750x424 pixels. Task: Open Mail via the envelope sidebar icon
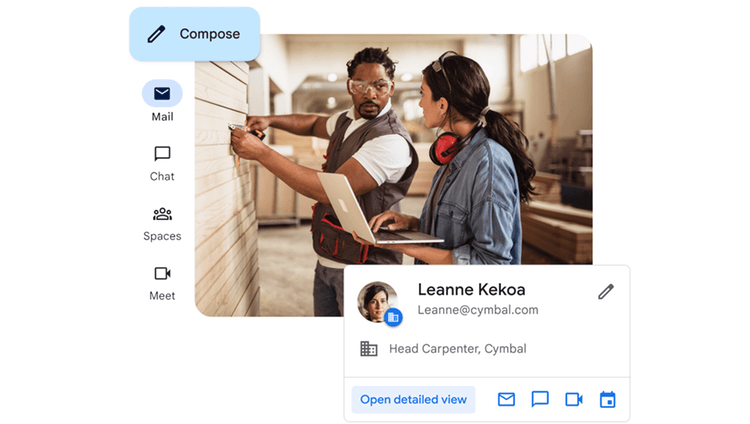pos(162,94)
